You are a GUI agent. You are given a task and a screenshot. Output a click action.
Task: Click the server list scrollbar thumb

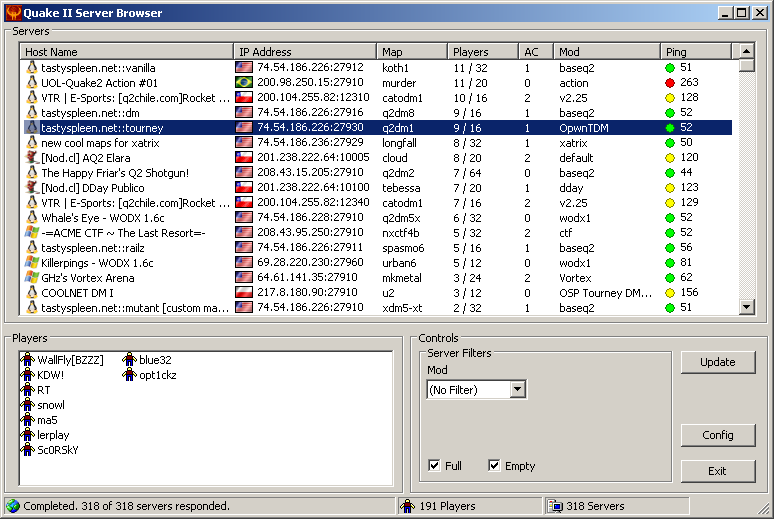746,65
